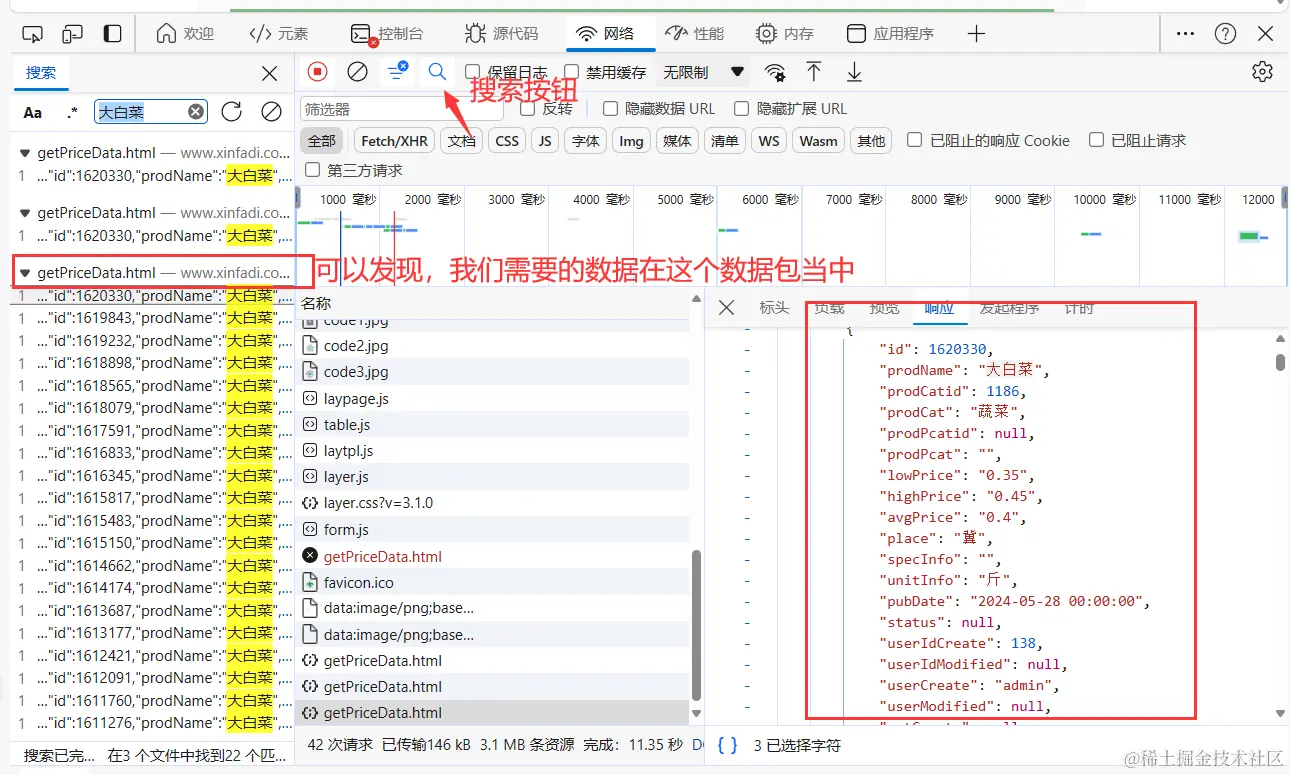Open the Response (响应) details tab
Viewport: 1290px width, 775px height.
[x=939, y=308]
